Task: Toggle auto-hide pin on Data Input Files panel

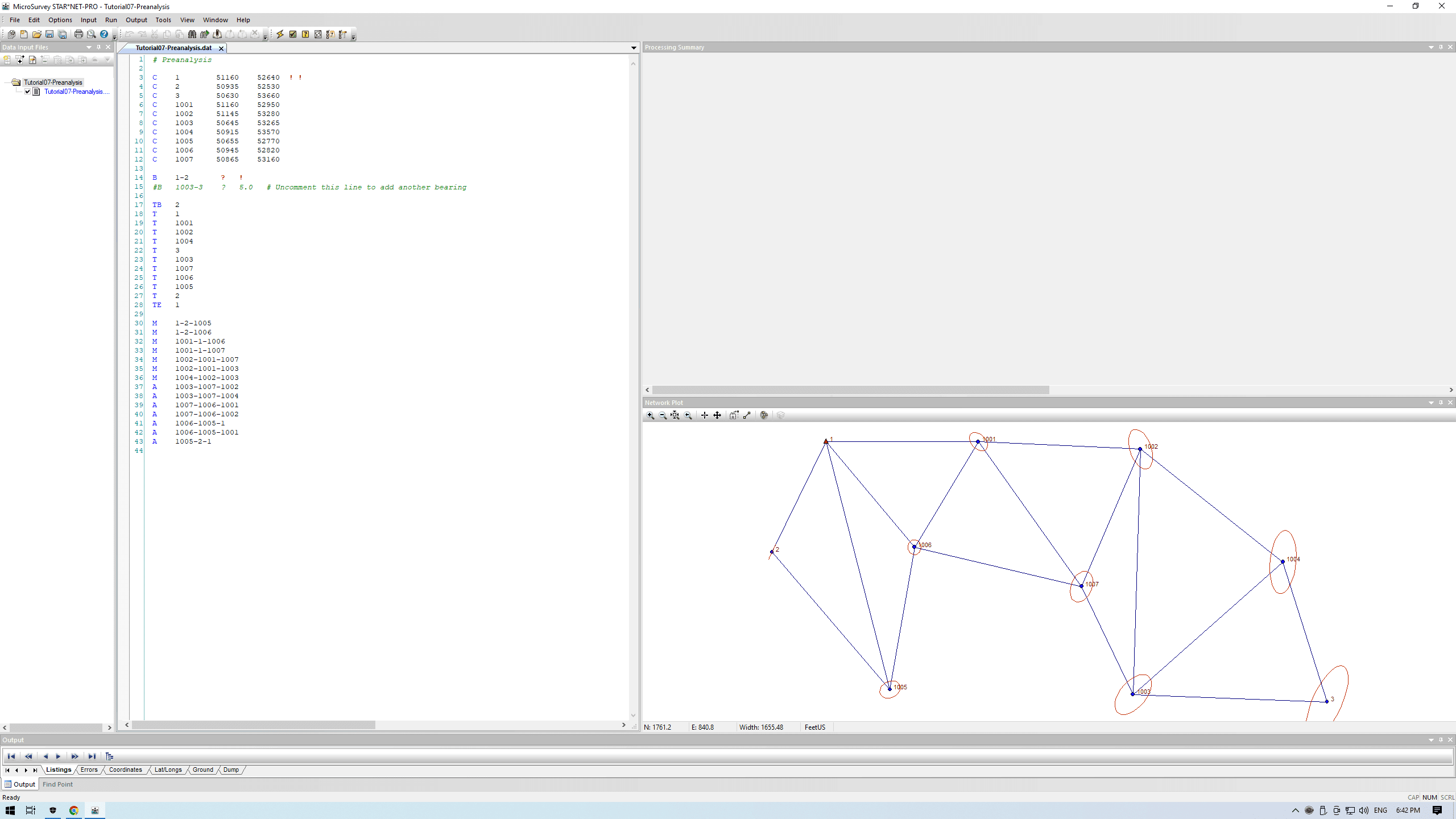Action: click(x=98, y=47)
